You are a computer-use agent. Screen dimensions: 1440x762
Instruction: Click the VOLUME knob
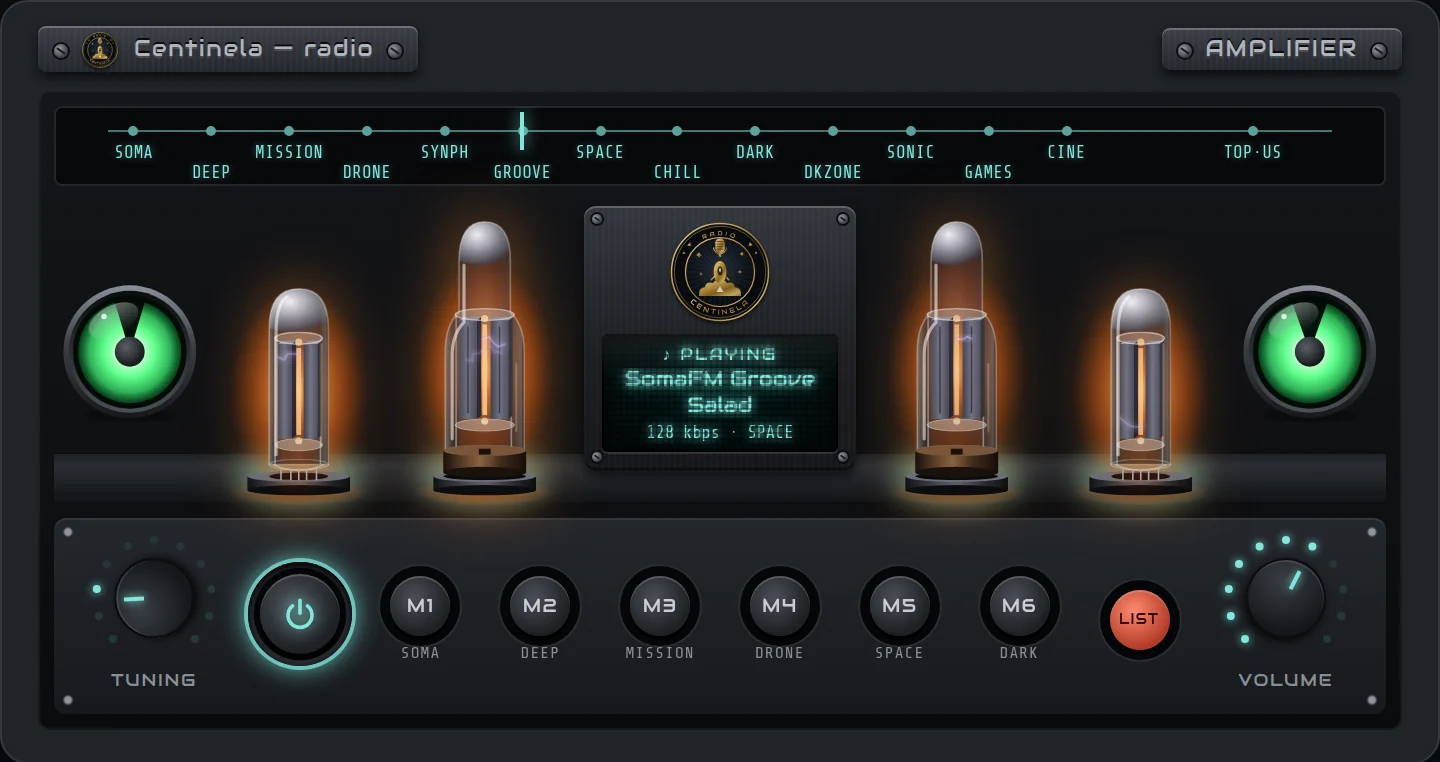tap(1286, 598)
